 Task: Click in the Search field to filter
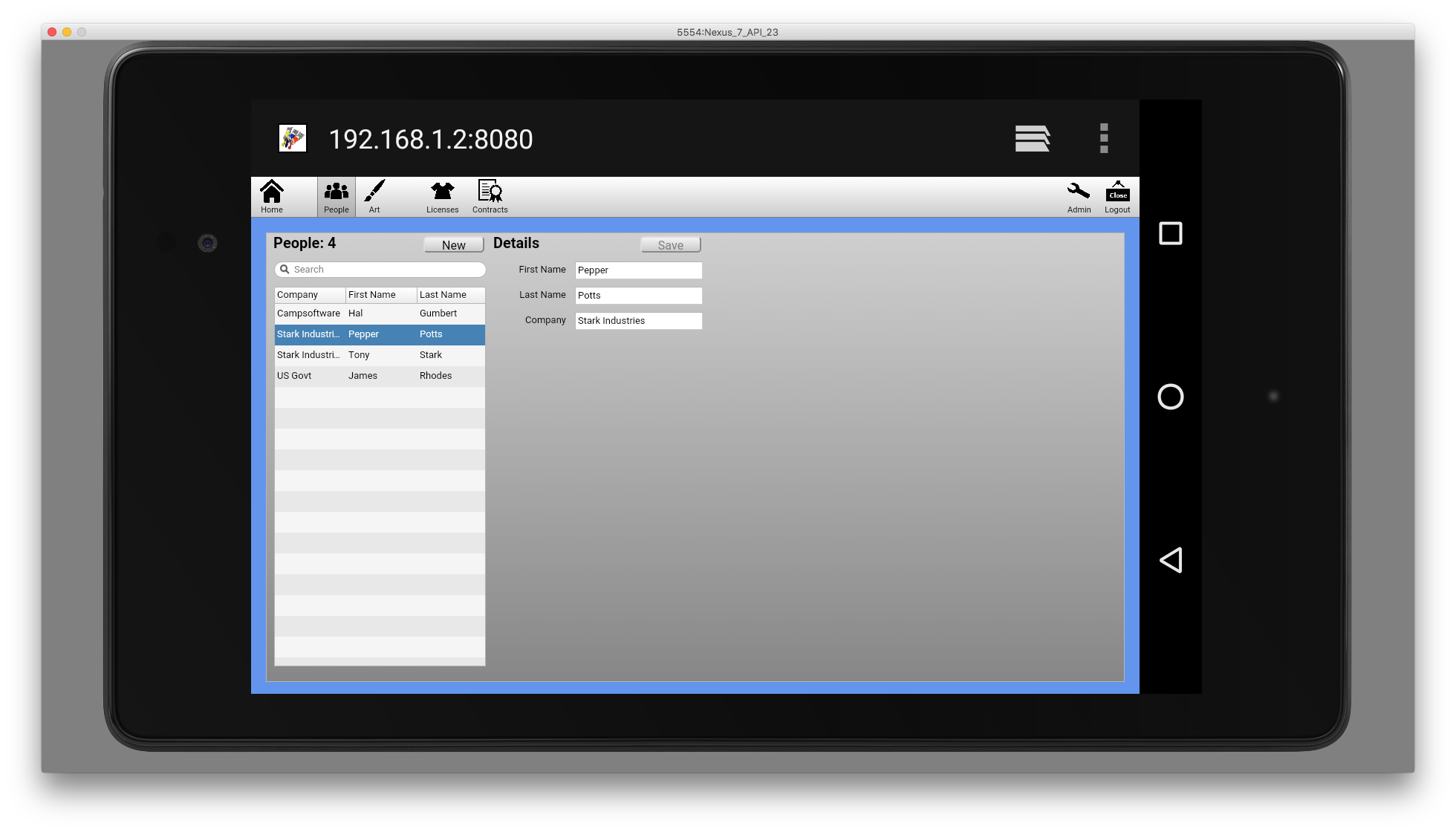point(380,268)
